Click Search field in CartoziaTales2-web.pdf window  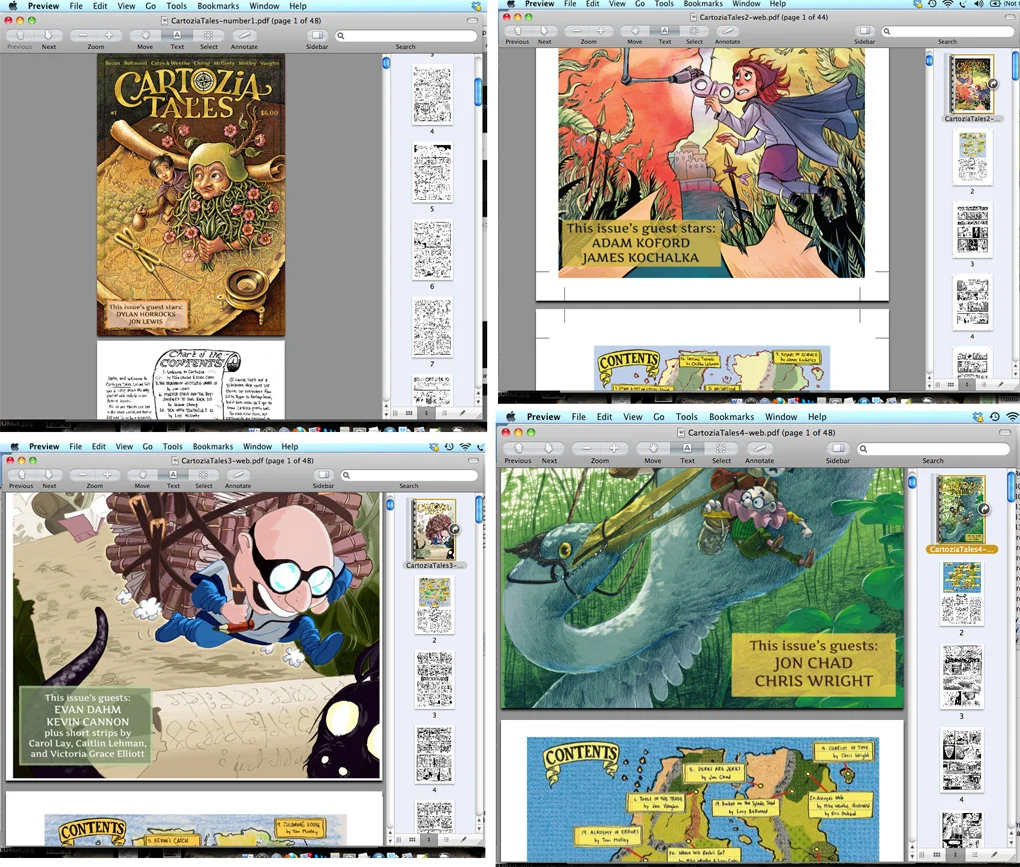point(948,31)
